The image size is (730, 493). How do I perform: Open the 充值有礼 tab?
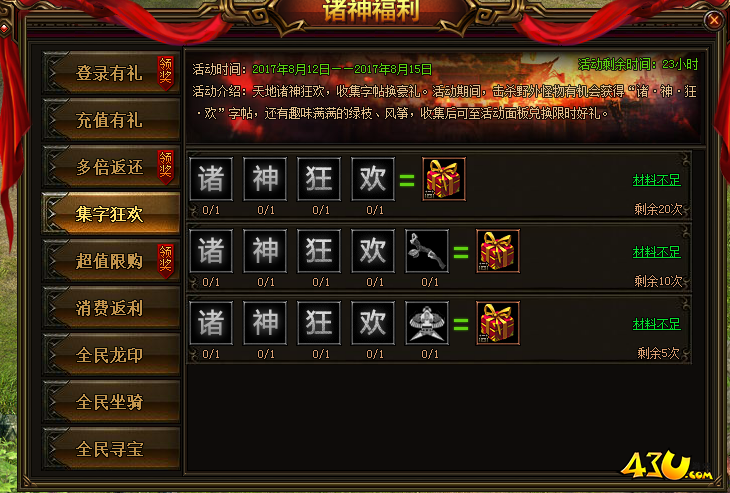click(111, 120)
